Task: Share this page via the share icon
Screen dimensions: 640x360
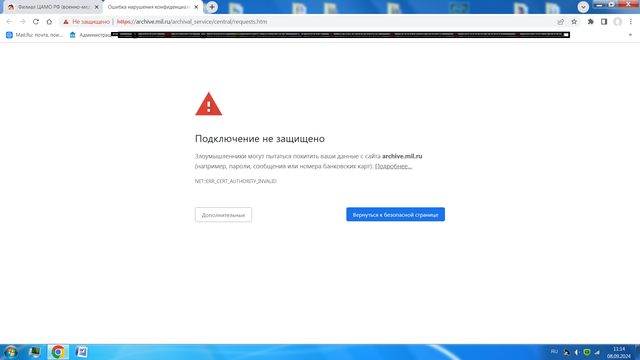Action: [560, 22]
